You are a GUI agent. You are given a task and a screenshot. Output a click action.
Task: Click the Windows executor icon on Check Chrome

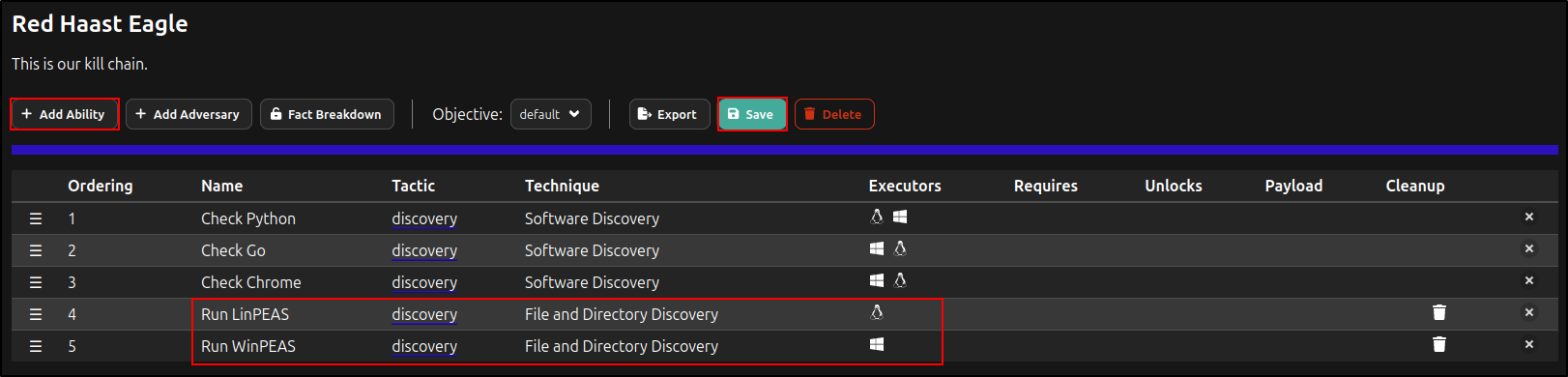(x=877, y=280)
